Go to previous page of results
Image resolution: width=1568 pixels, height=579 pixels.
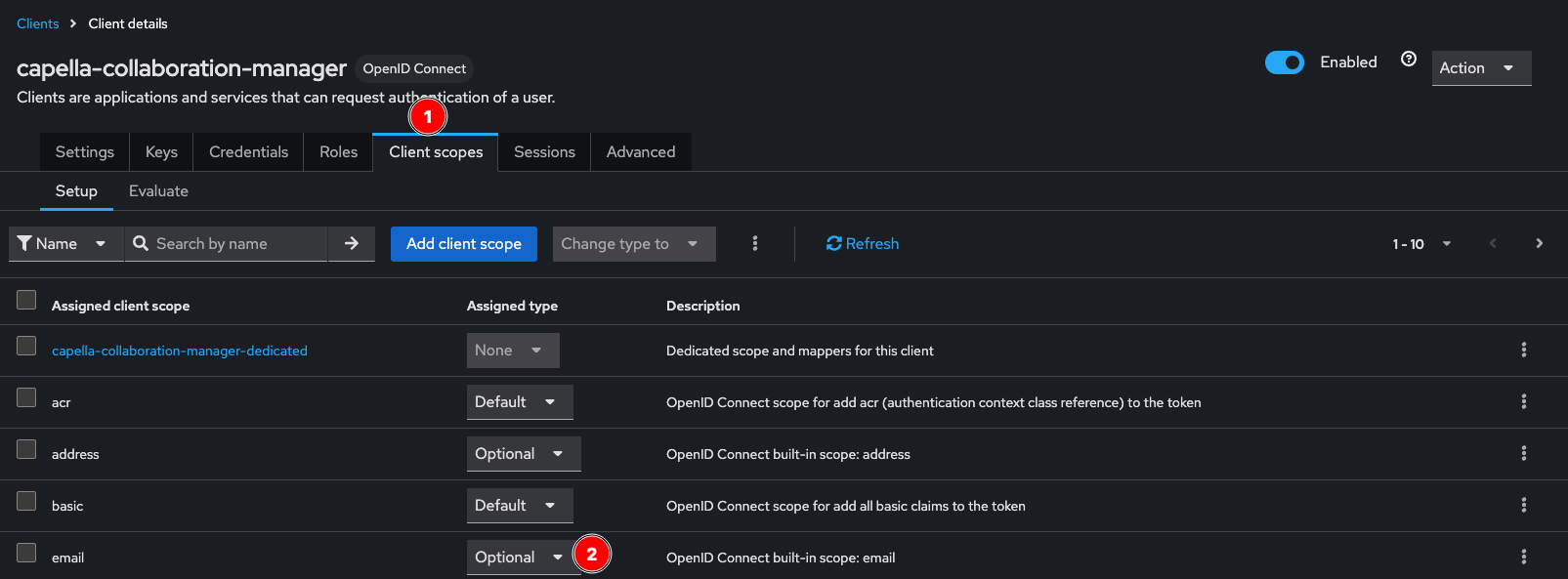tap(1493, 243)
